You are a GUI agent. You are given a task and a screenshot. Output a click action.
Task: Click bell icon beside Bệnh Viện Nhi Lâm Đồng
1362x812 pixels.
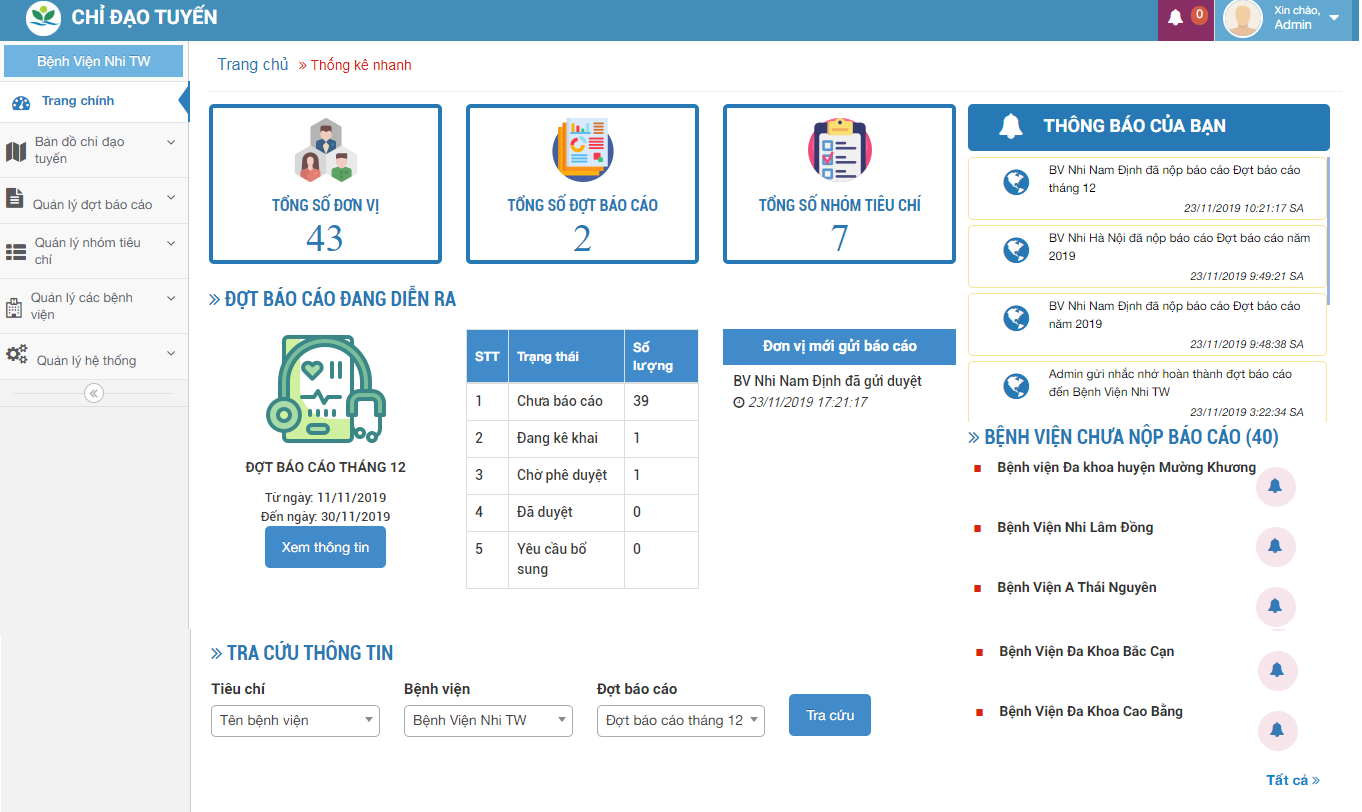coord(1275,546)
